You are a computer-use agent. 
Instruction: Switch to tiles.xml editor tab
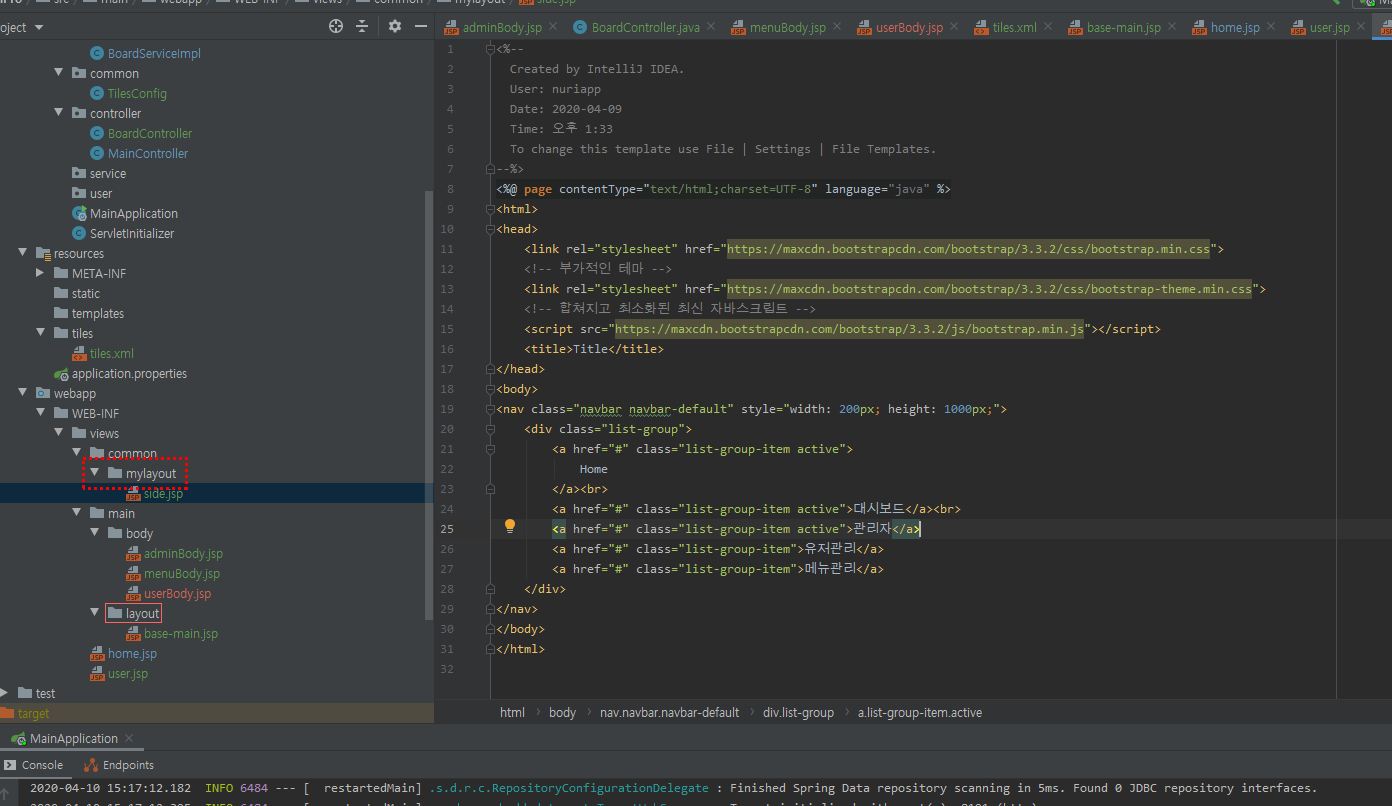[x=1014, y=27]
